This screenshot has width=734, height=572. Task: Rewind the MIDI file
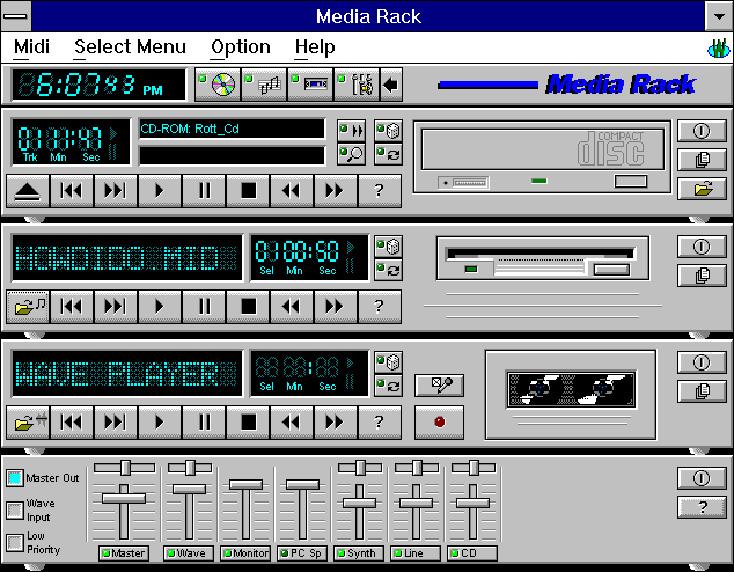coord(292,307)
